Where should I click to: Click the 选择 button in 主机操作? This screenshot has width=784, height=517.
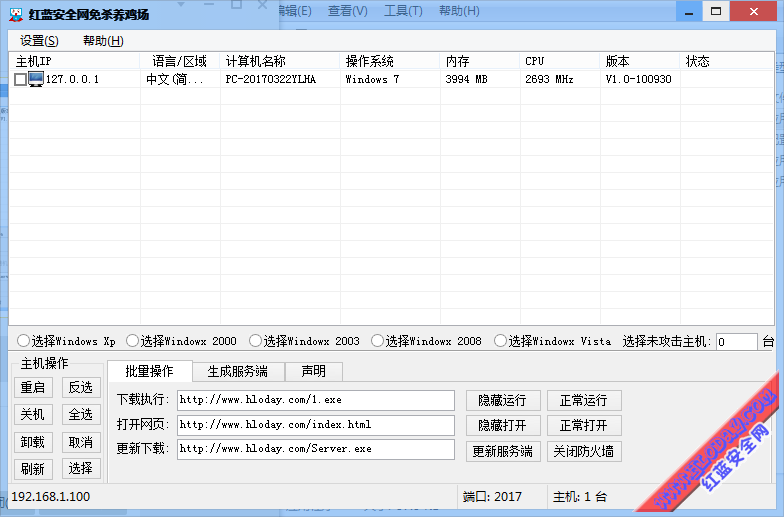click(x=81, y=468)
